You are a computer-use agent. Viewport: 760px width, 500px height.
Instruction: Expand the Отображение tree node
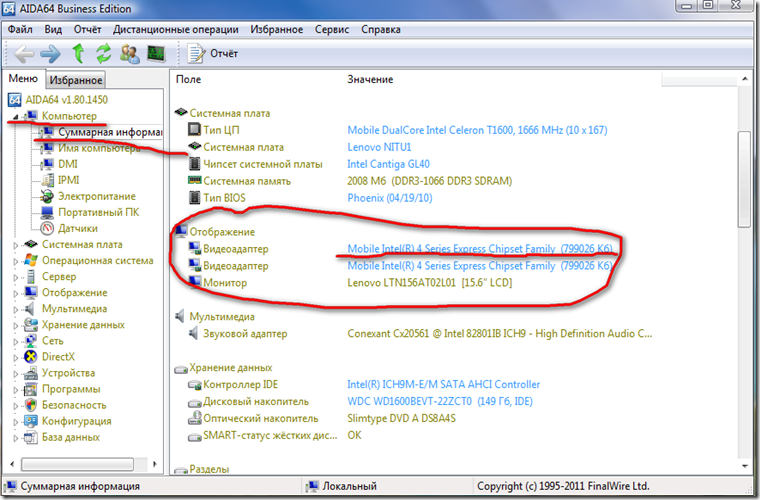coord(16,294)
